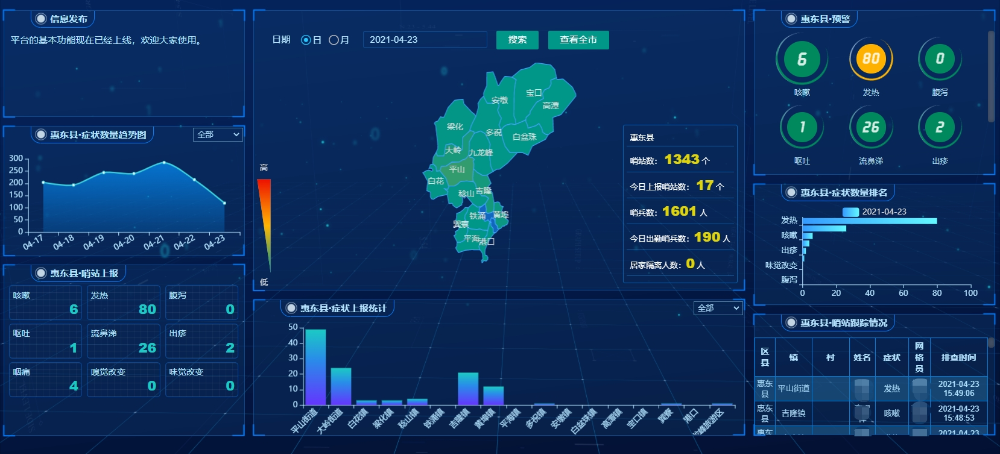The height and width of the screenshot is (454, 1000).
Task: Click the vomiting (呕吐) circle showing 1
Action: pyautogui.click(x=801, y=127)
